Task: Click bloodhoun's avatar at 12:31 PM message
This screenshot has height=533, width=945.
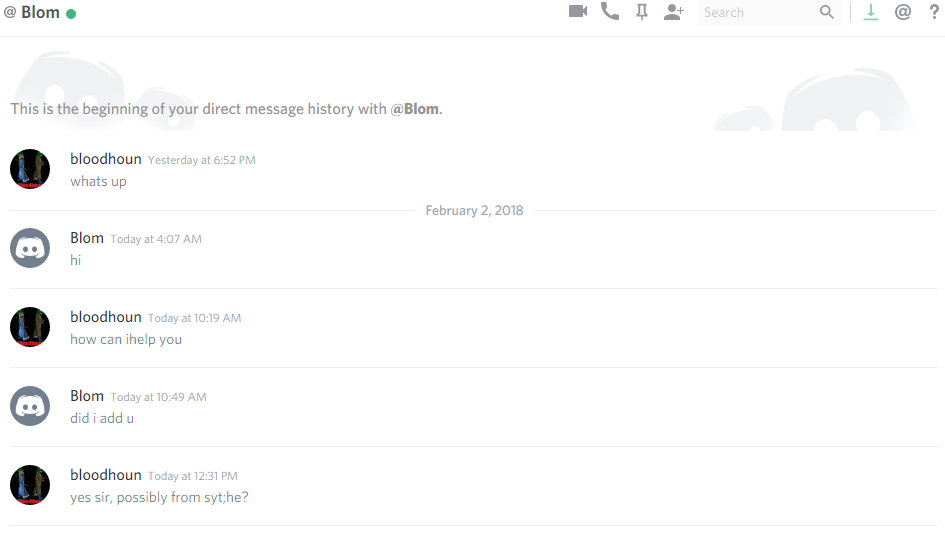Action: 30,484
